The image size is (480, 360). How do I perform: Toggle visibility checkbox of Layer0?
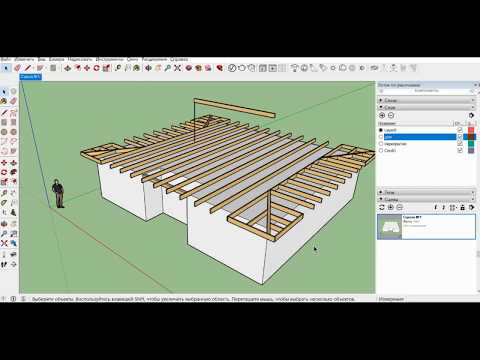click(x=460, y=130)
